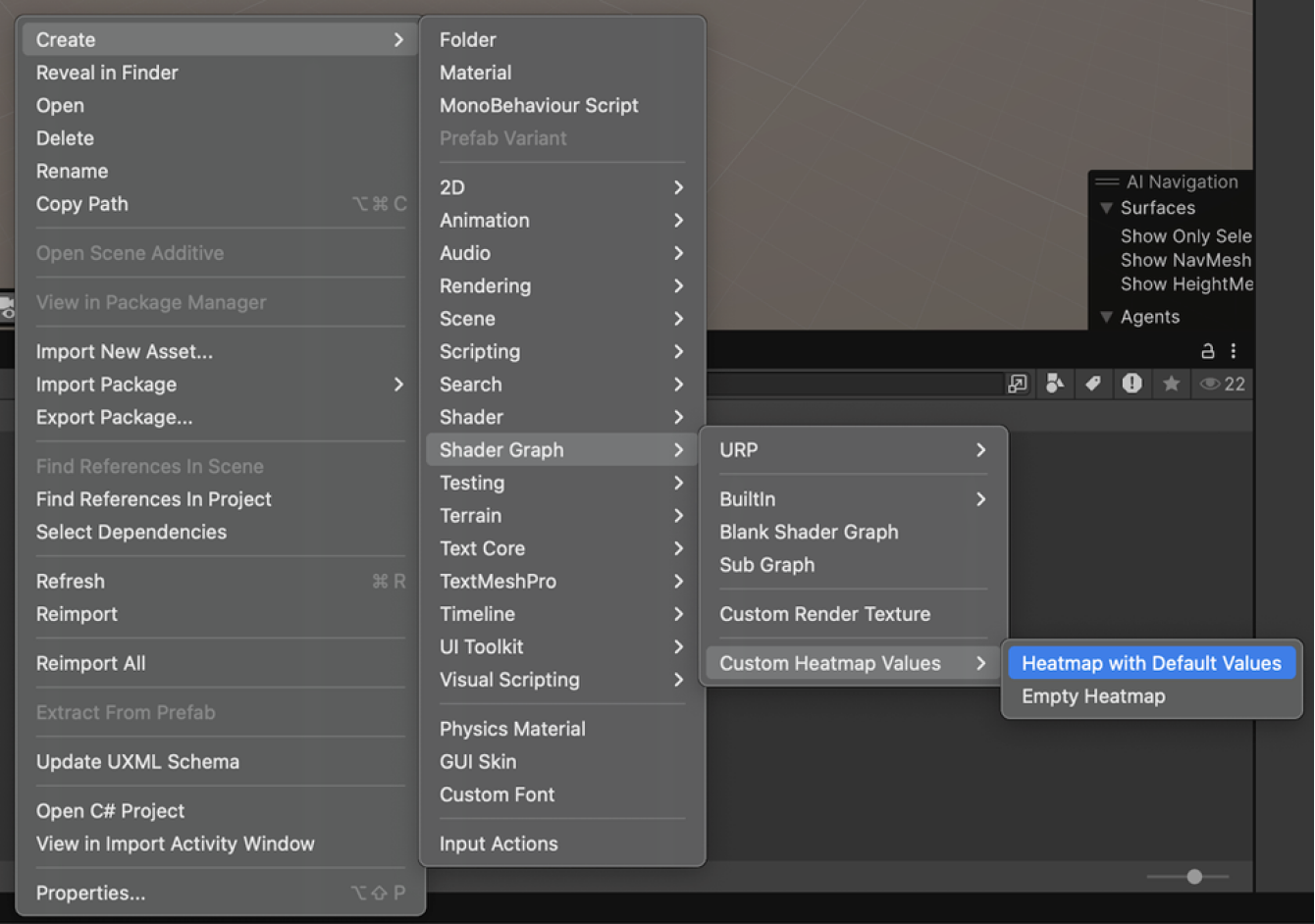Click the Create item in context menu
This screenshot has height=924, width=1315.
point(220,39)
